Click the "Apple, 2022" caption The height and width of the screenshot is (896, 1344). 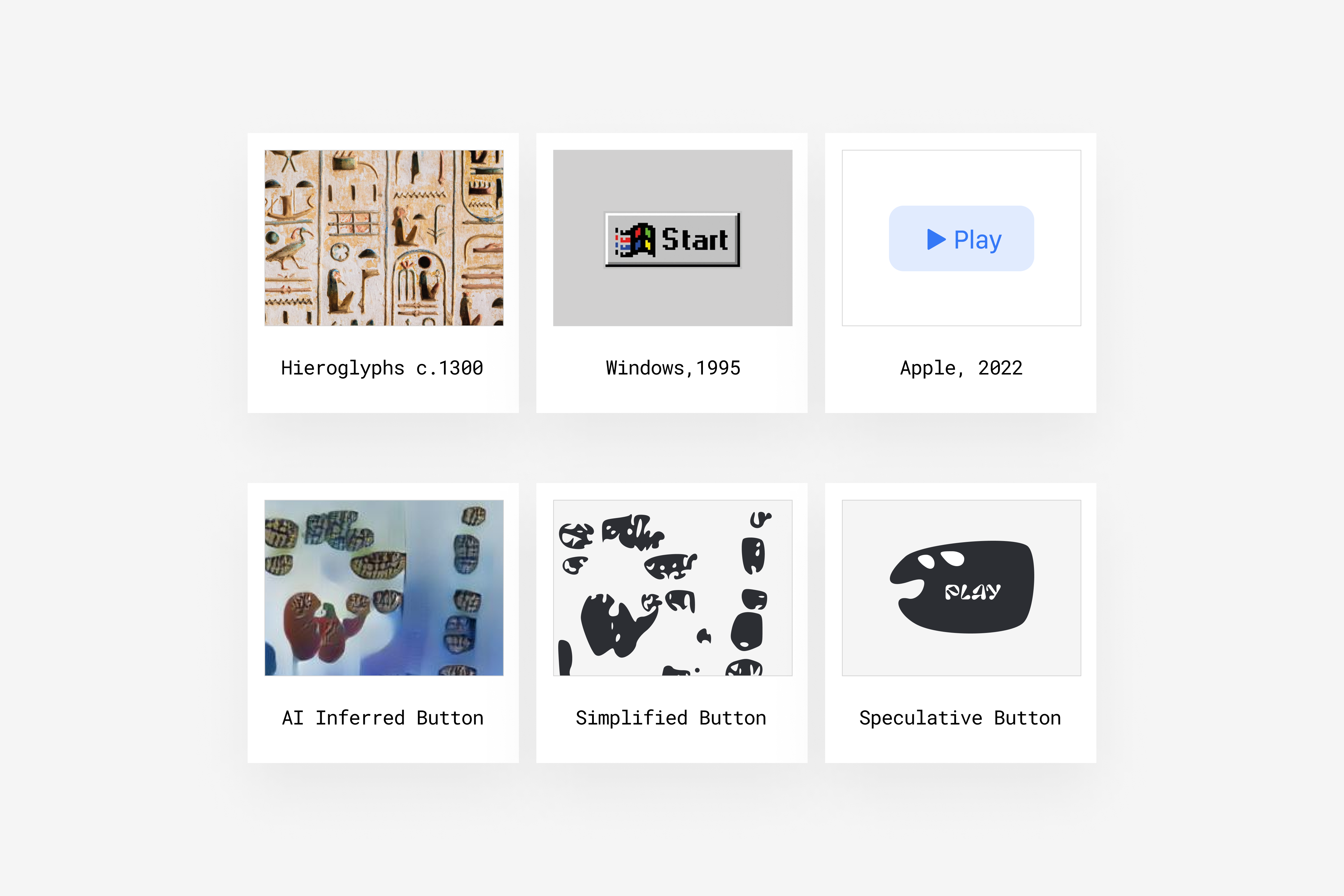(x=961, y=368)
